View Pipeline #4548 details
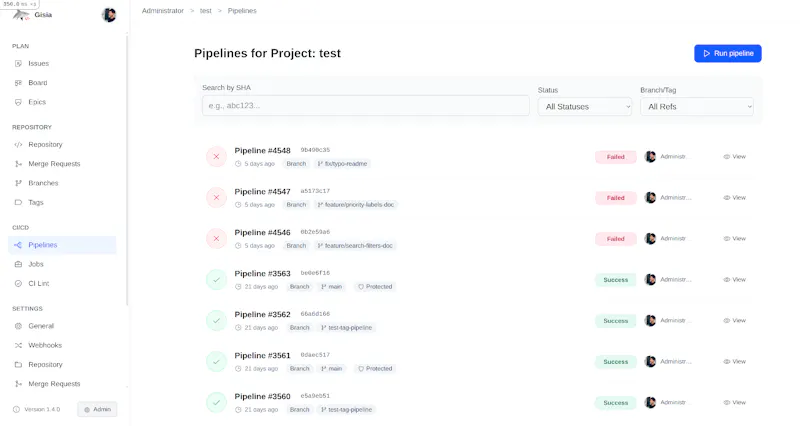 point(735,157)
